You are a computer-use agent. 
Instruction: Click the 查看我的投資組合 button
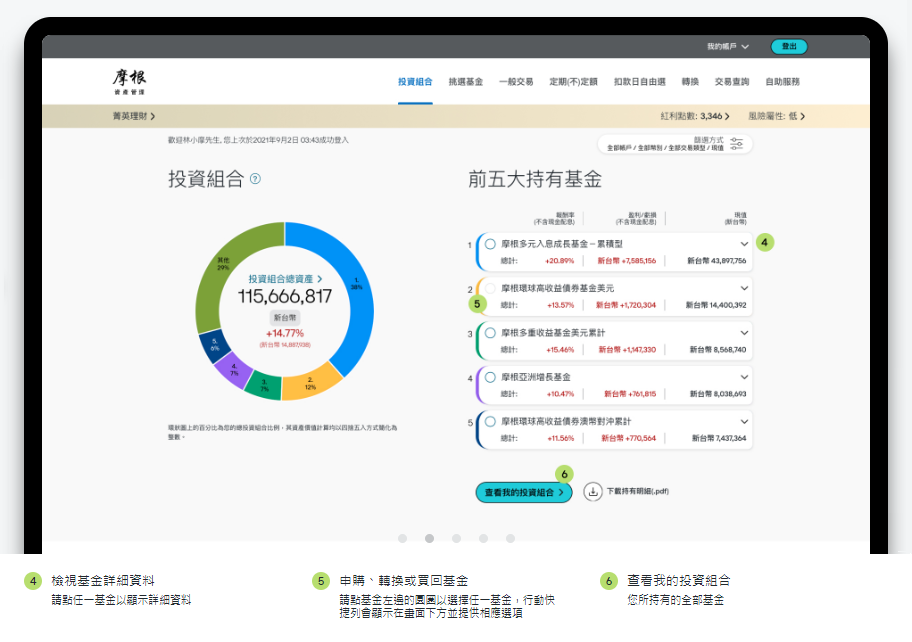(524, 493)
